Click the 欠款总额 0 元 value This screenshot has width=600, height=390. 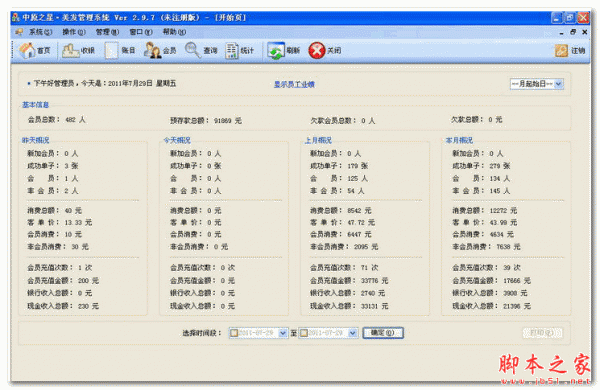click(x=476, y=120)
